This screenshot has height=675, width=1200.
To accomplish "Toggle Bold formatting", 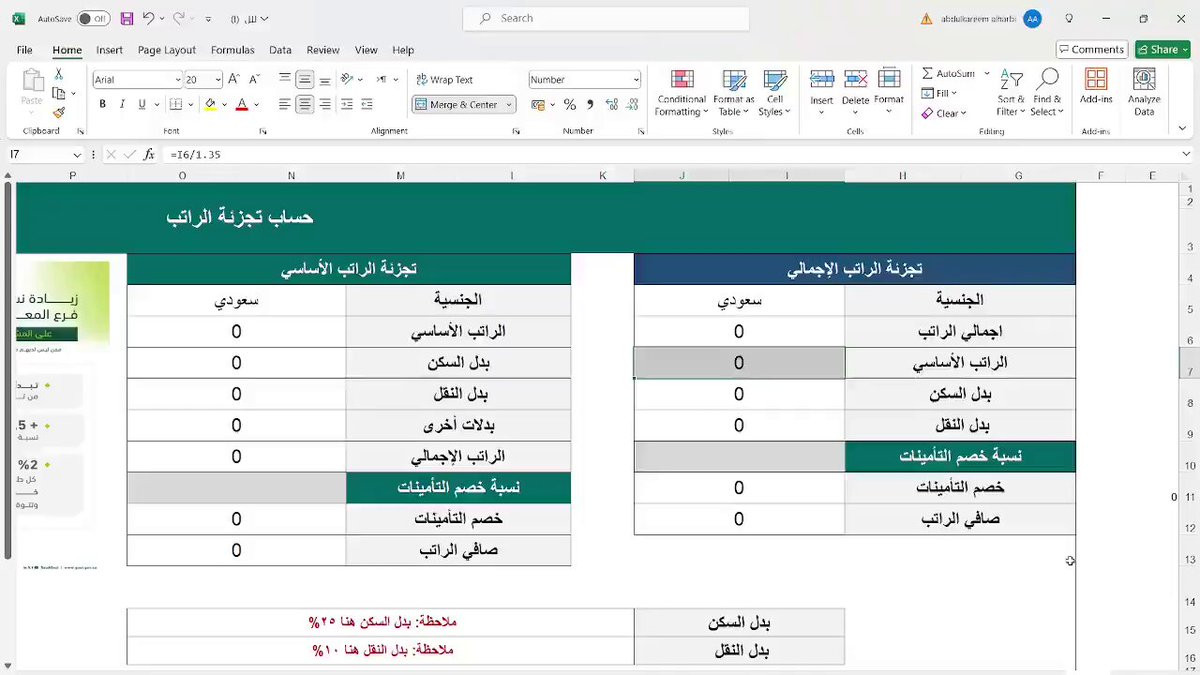I will pyautogui.click(x=103, y=104).
